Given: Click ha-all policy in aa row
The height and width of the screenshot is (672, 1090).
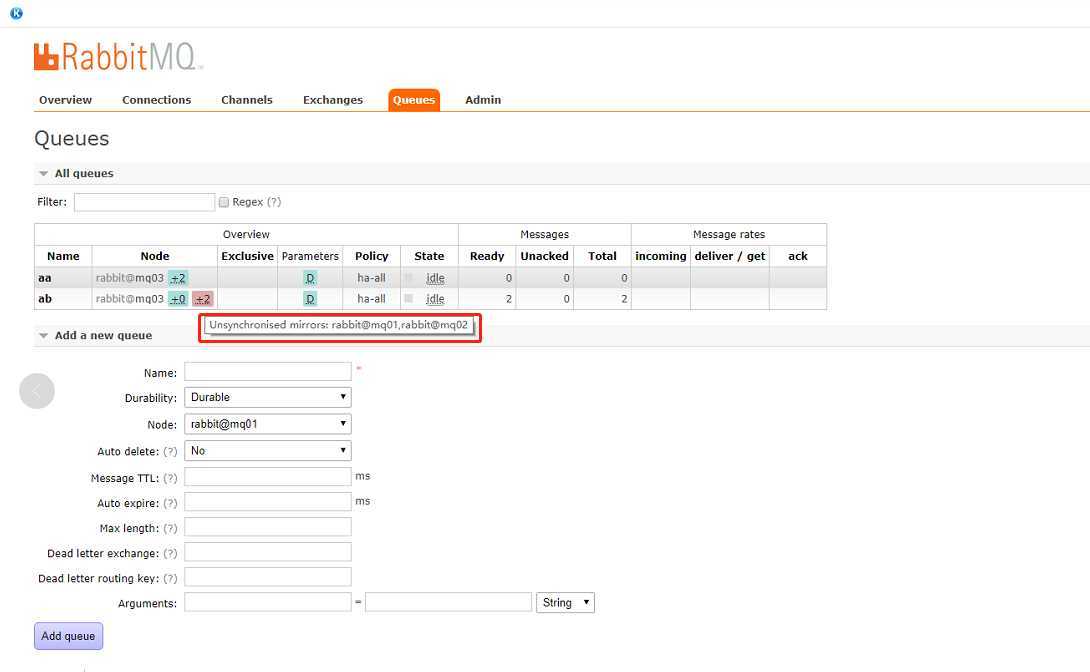Looking at the screenshot, I should click(x=371, y=278).
